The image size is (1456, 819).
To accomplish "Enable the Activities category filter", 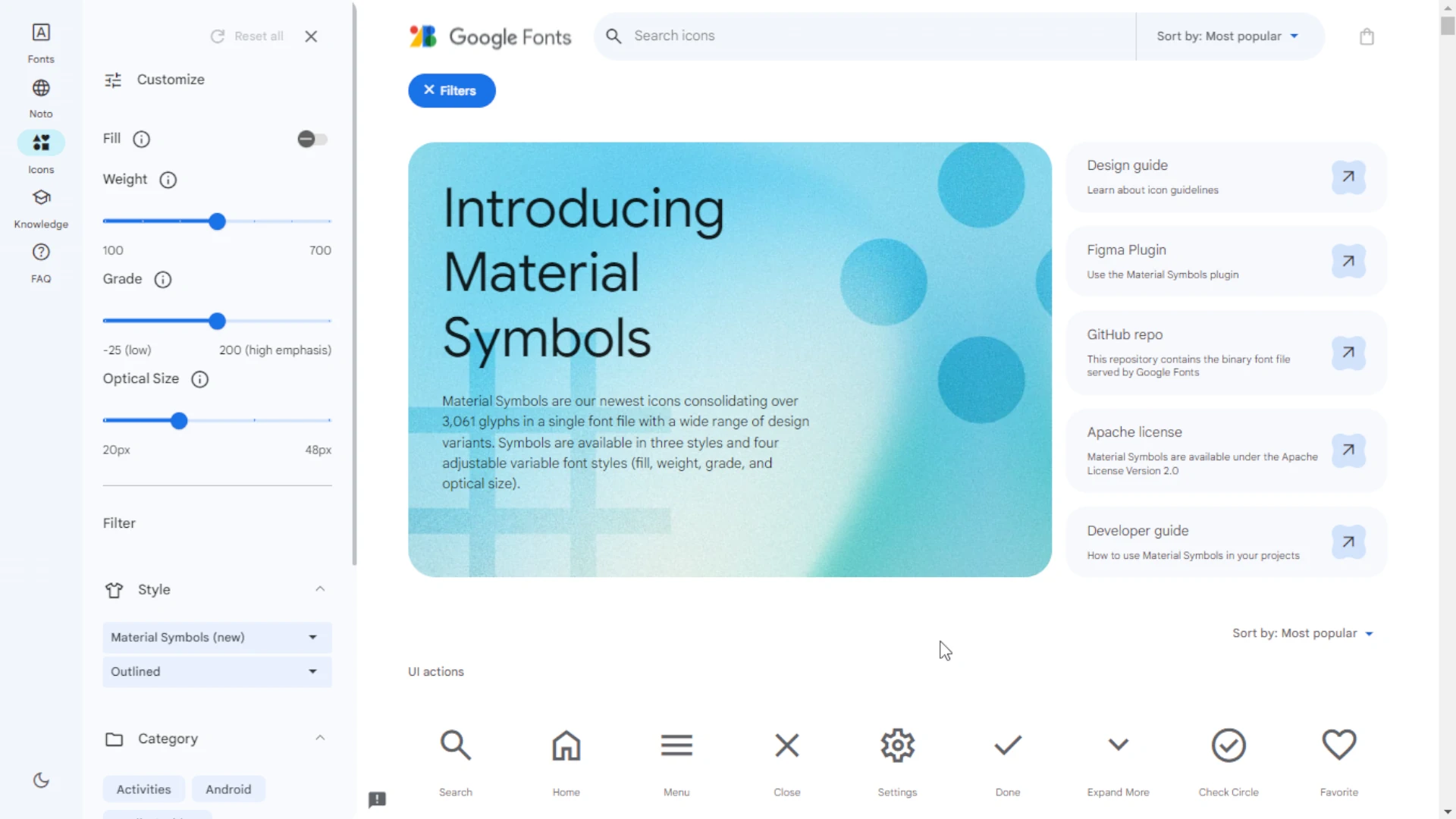I will coord(143,789).
